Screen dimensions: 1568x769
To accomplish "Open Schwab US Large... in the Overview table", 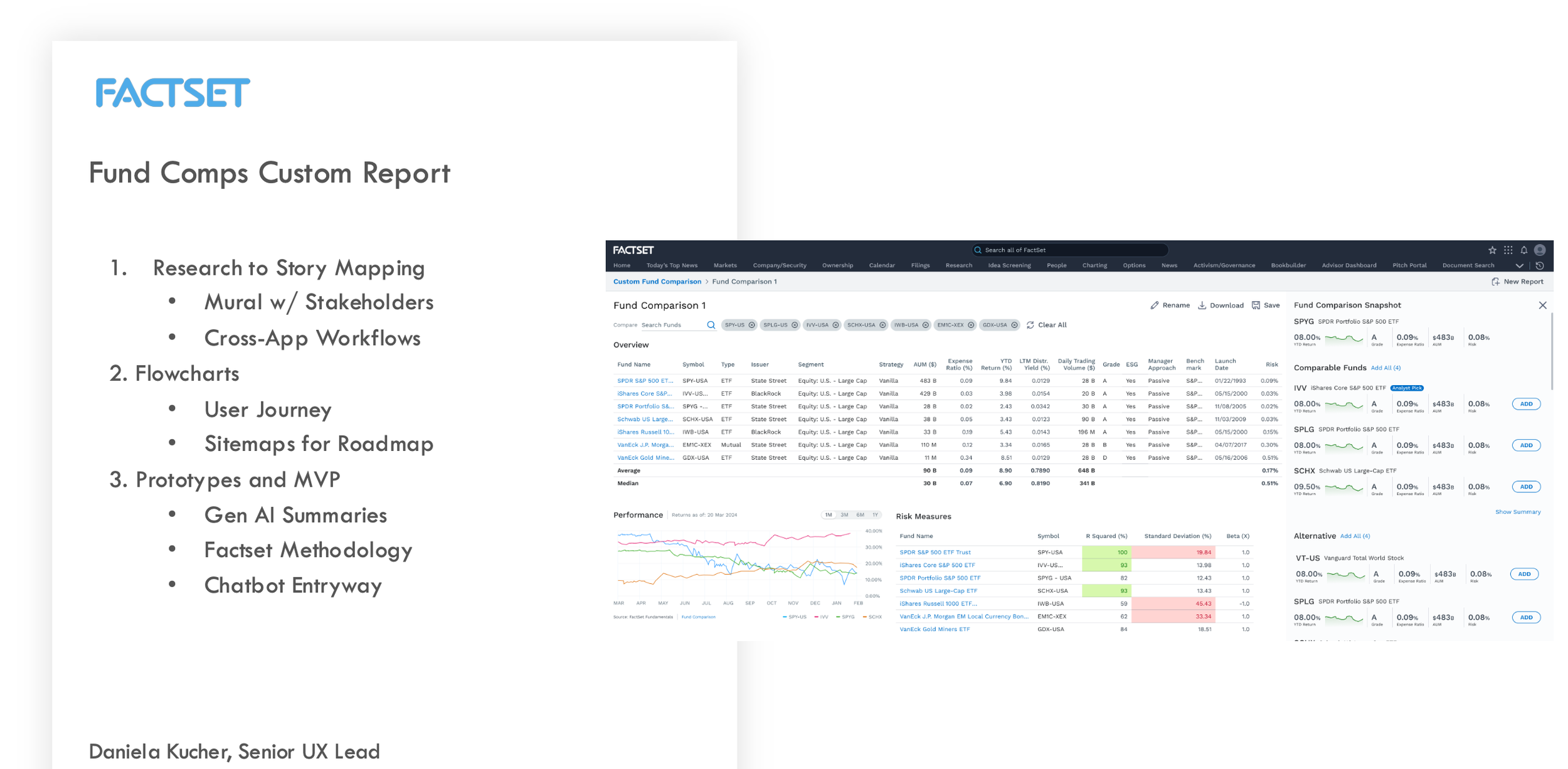I will 645,419.
